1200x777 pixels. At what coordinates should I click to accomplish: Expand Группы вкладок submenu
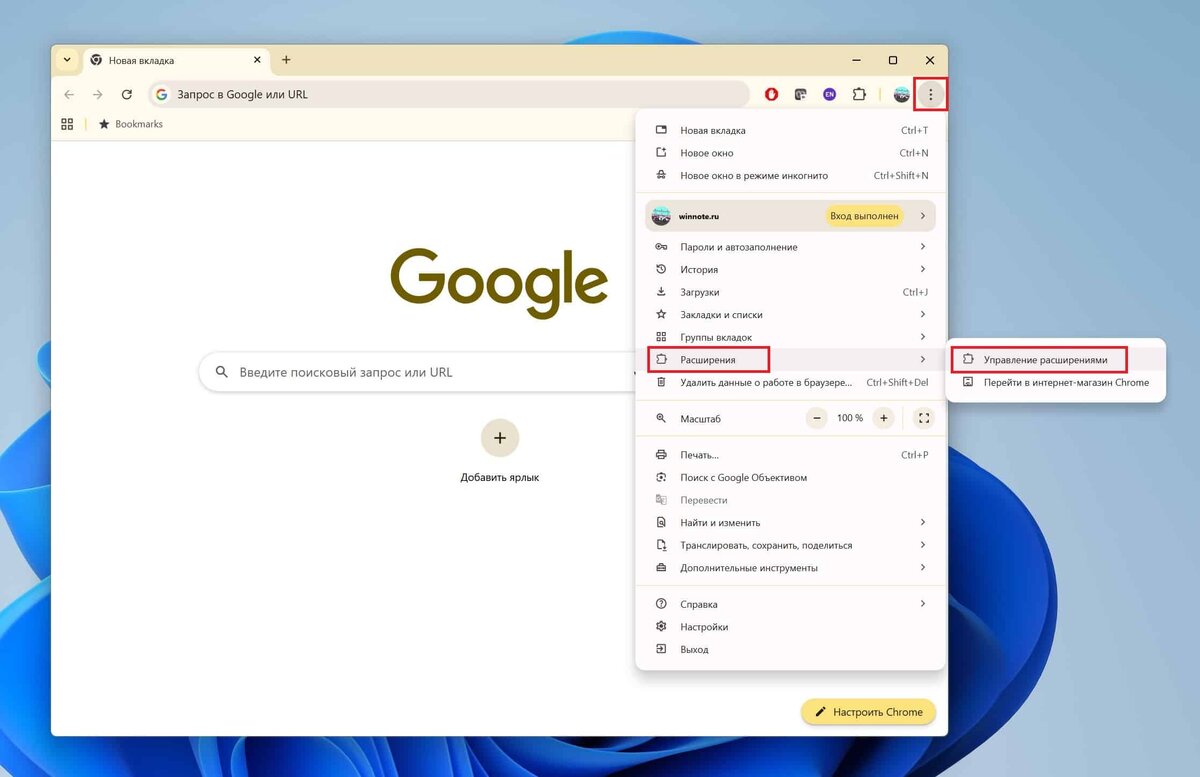tap(790, 337)
